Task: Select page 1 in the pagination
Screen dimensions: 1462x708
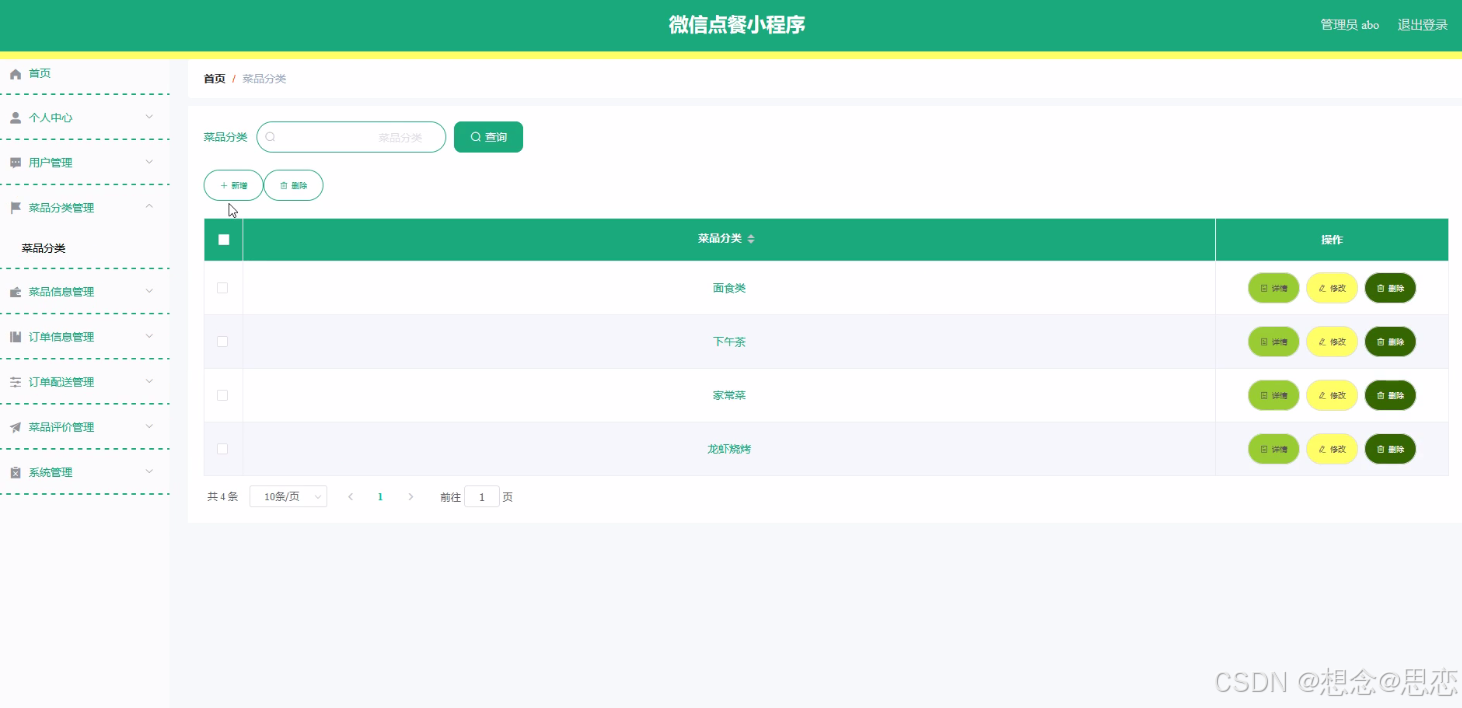Action: point(380,497)
